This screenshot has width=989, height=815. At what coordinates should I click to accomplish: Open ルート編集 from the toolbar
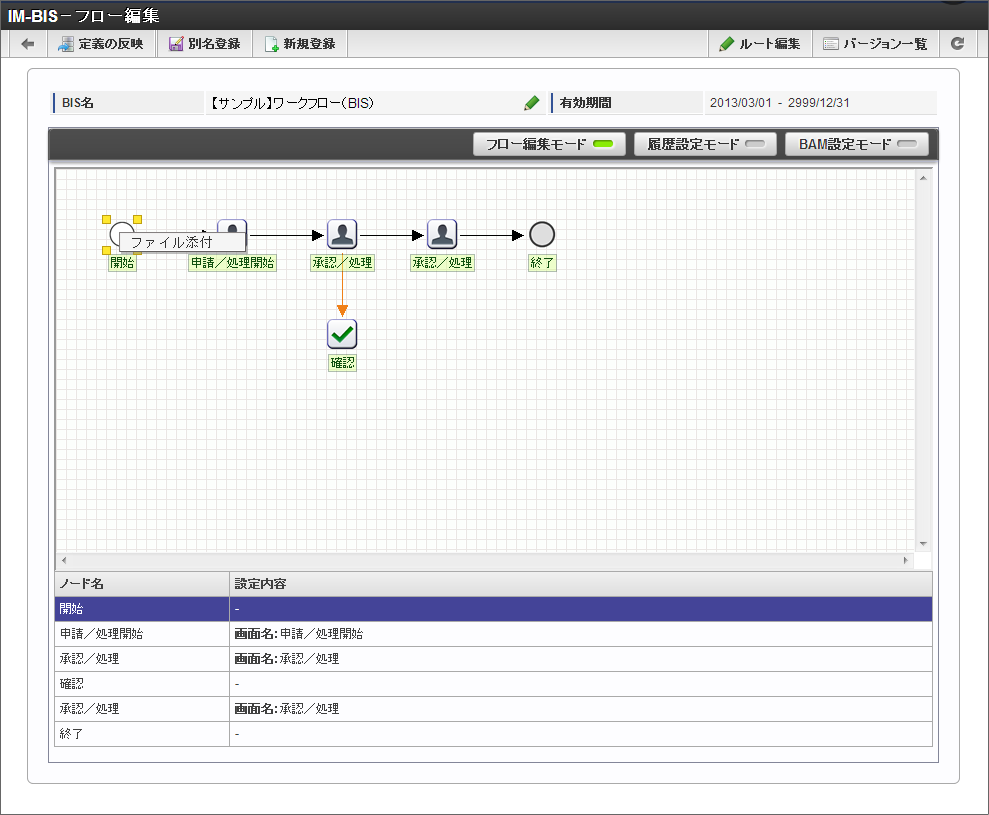pos(760,44)
